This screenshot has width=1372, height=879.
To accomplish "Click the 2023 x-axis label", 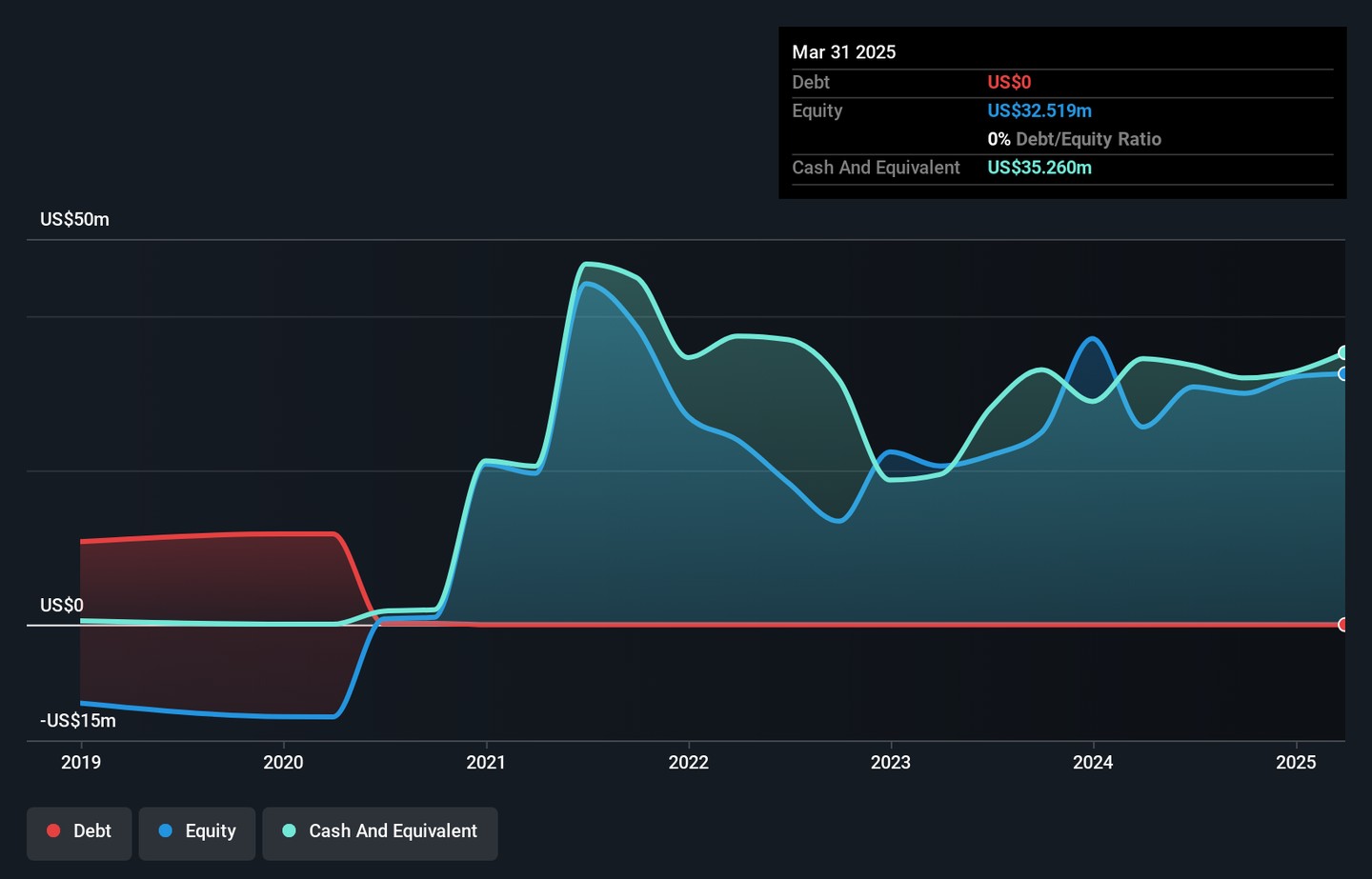I will click(x=891, y=762).
